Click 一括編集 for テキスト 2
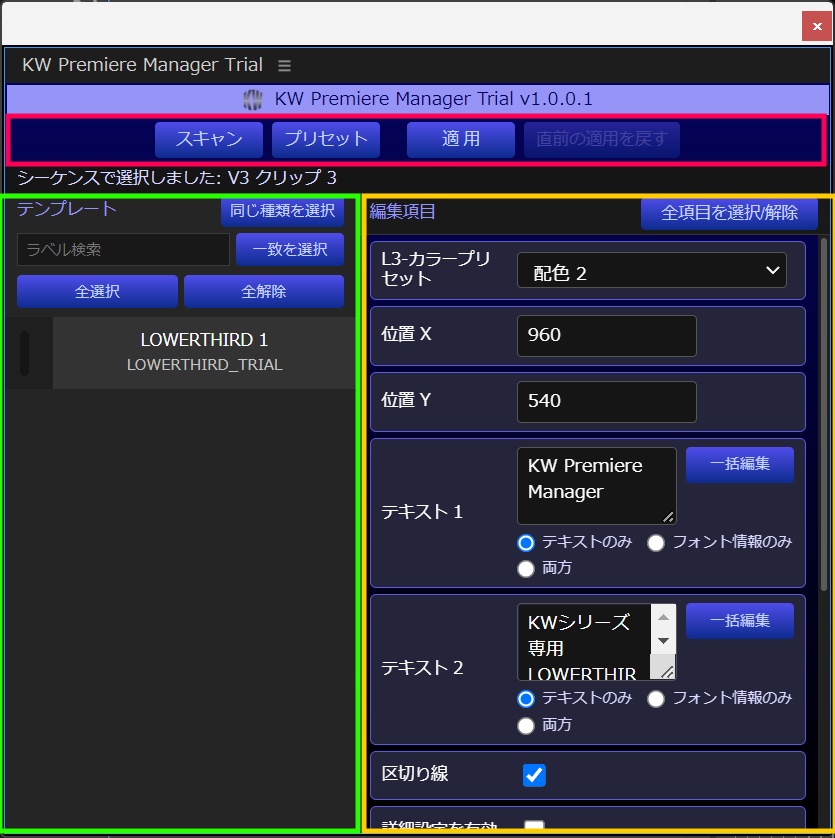 pos(740,621)
